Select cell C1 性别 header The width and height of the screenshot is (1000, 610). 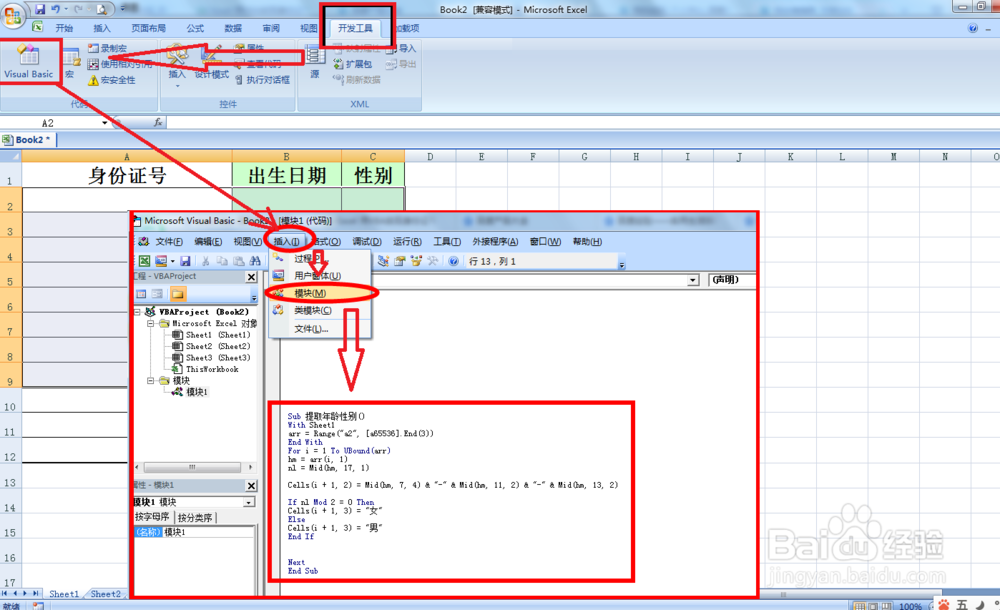pyautogui.click(x=373, y=175)
